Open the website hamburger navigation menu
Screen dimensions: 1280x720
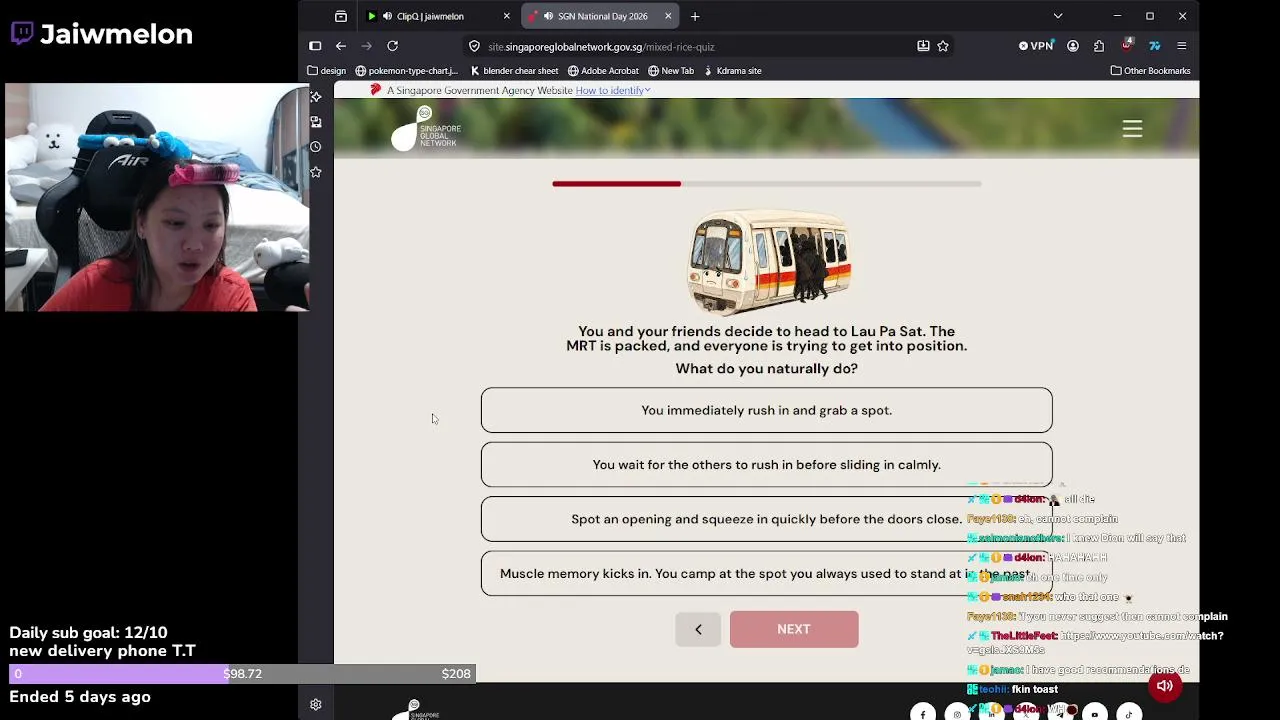tap(1132, 129)
